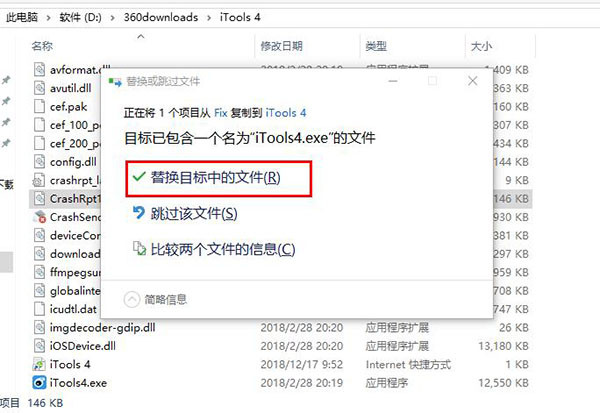600x413 pixels.
Task: Skip this file option
Action: 194,214
